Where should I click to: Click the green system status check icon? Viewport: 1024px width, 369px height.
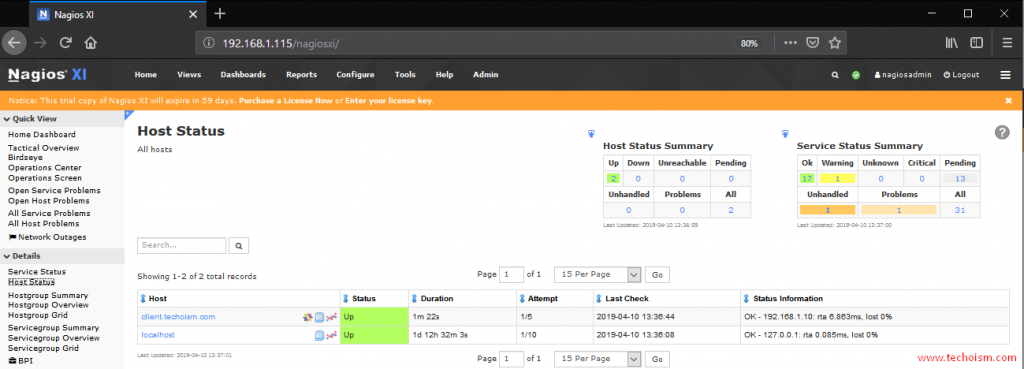point(856,75)
